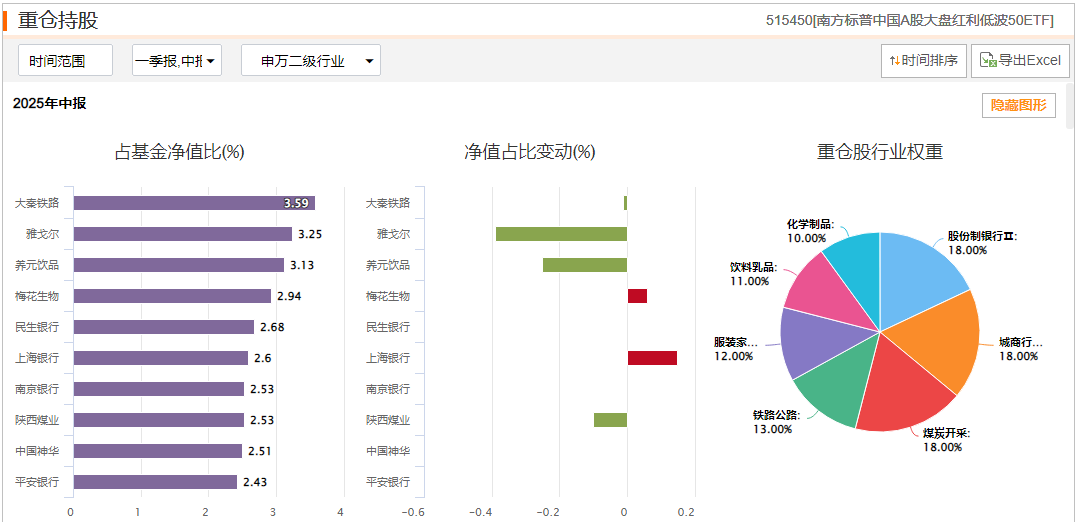The width and height of the screenshot is (1077, 522).
Task: Click the 大秦铁路 small green change bar
Action: pyautogui.click(x=626, y=203)
